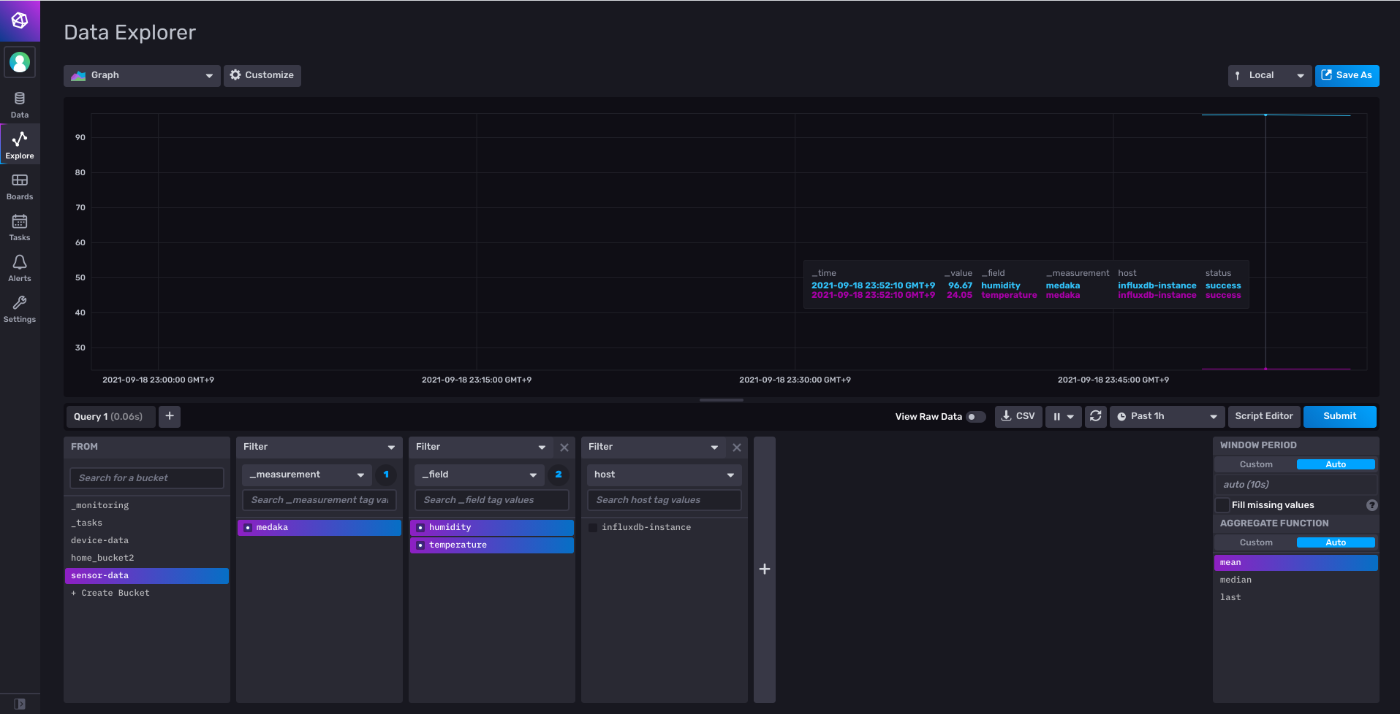1400x714 pixels.
Task: Set Aggregate Function to Custom
Action: tap(1256, 542)
